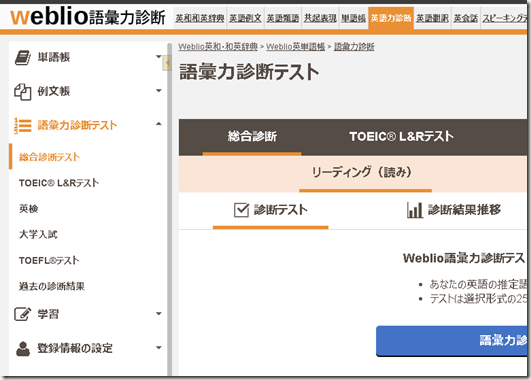Click the blue 語彙力診断 start button
This screenshot has height=380, width=531.
pyautogui.click(x=452, y=341)
